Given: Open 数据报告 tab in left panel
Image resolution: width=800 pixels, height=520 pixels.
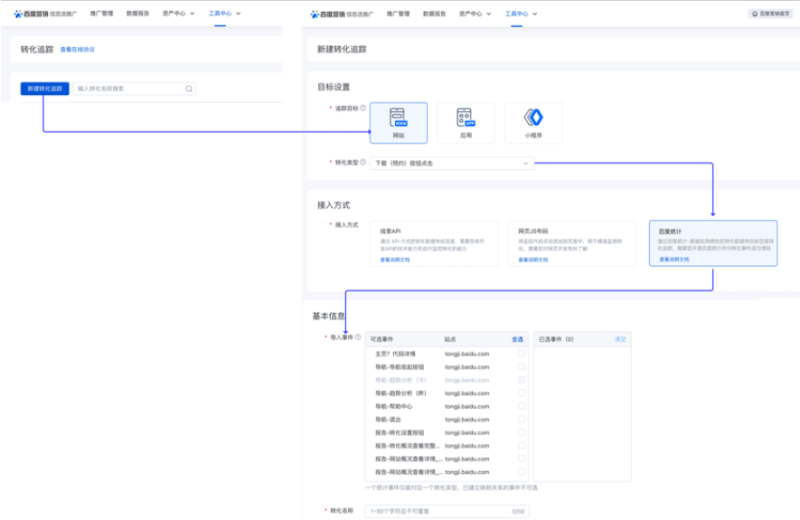Looking at the screenshot, I should (138, 14).
